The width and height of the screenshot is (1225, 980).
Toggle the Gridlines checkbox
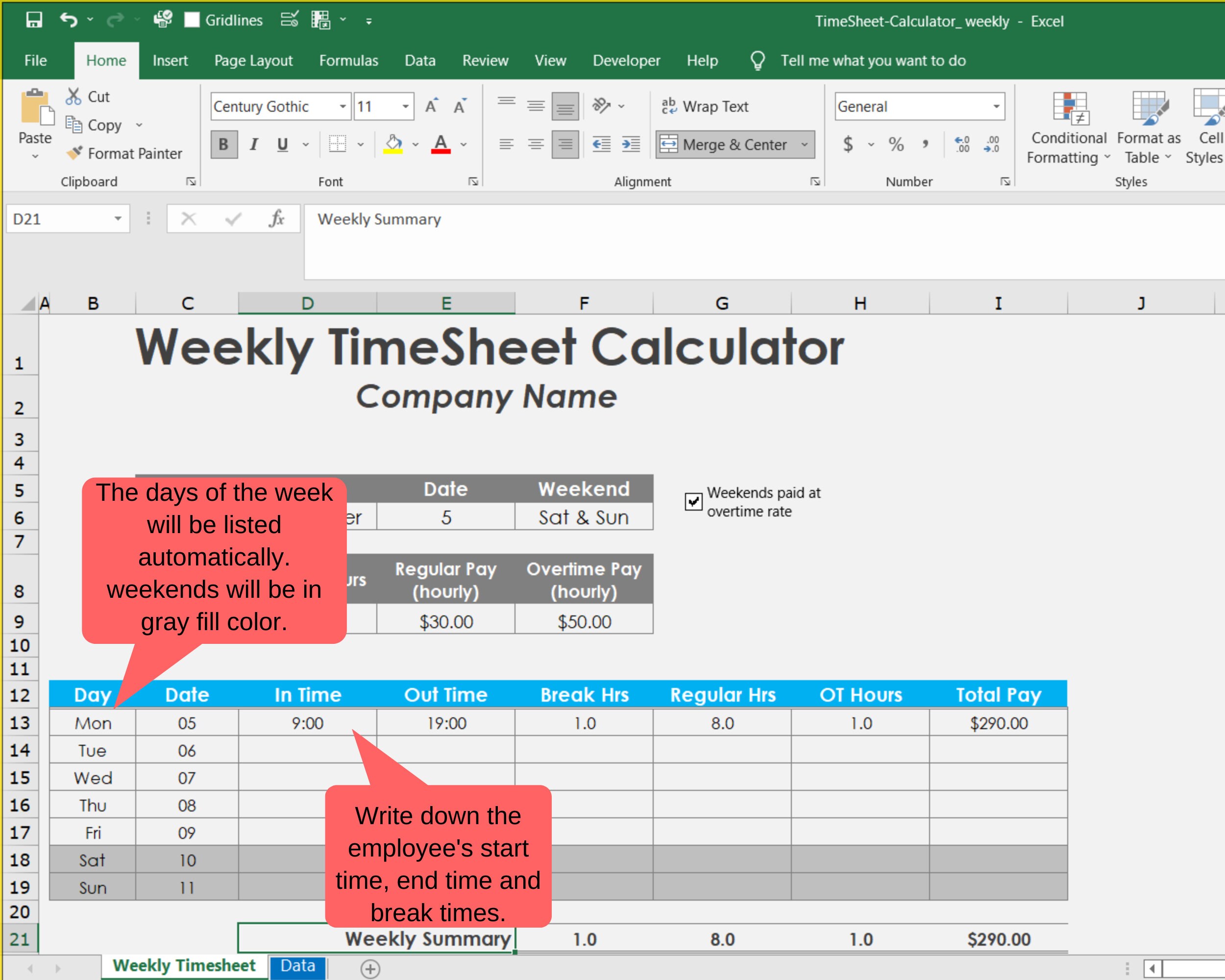(192, 20)
